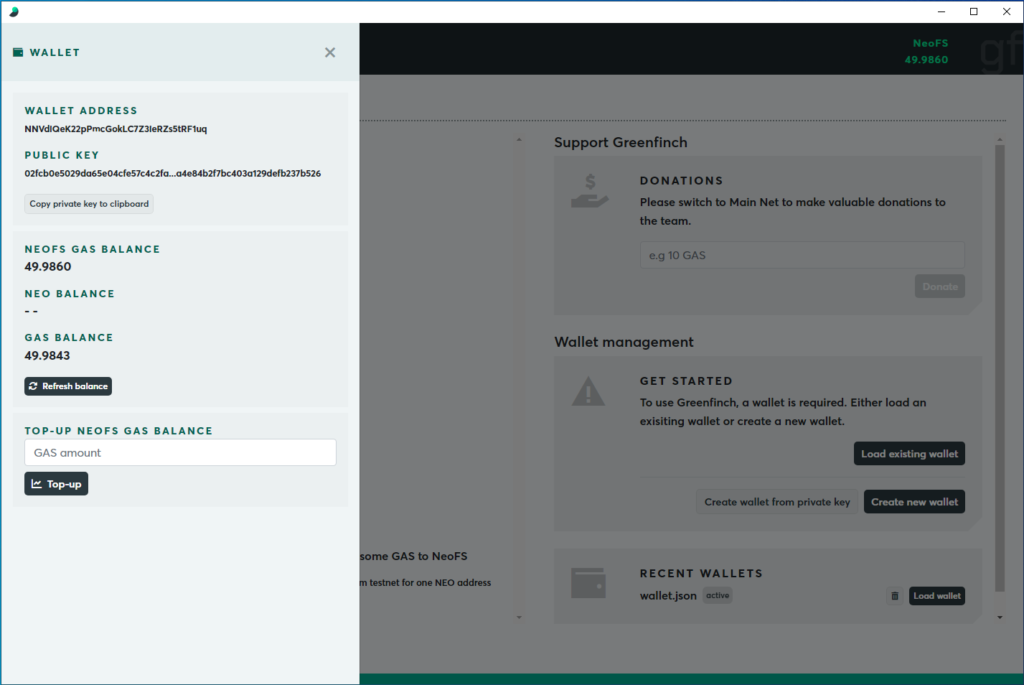Copy private key to clipboard

click(89, 204)
